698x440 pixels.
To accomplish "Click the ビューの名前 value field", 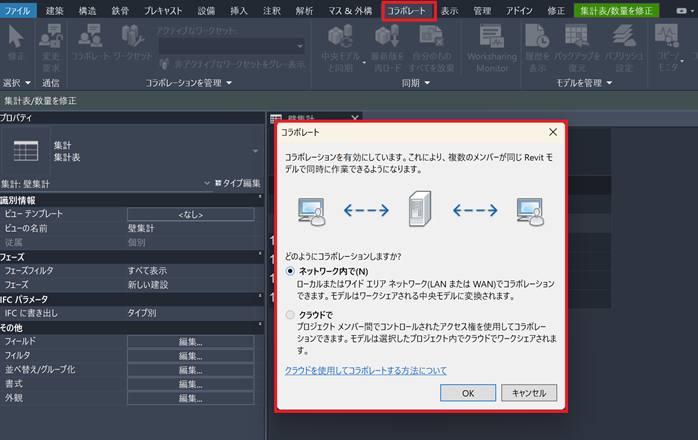I will [190, 228].
